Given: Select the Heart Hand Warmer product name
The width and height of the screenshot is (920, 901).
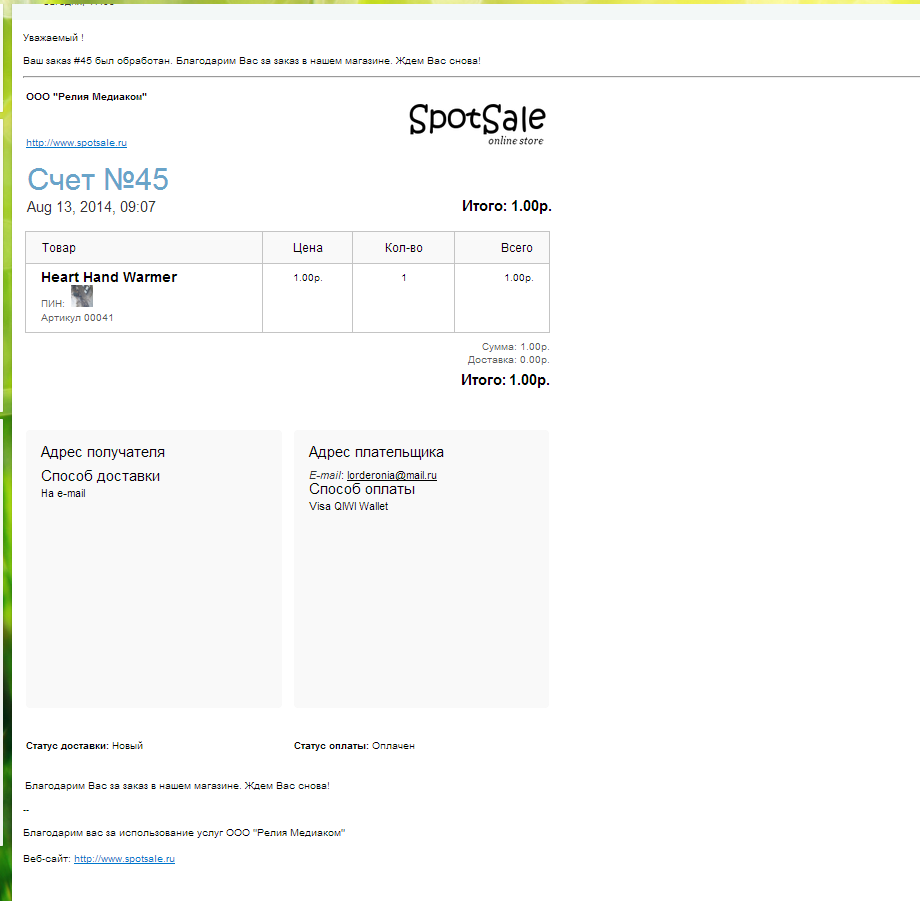Looking at the screenshot, I should coord(109,277).
